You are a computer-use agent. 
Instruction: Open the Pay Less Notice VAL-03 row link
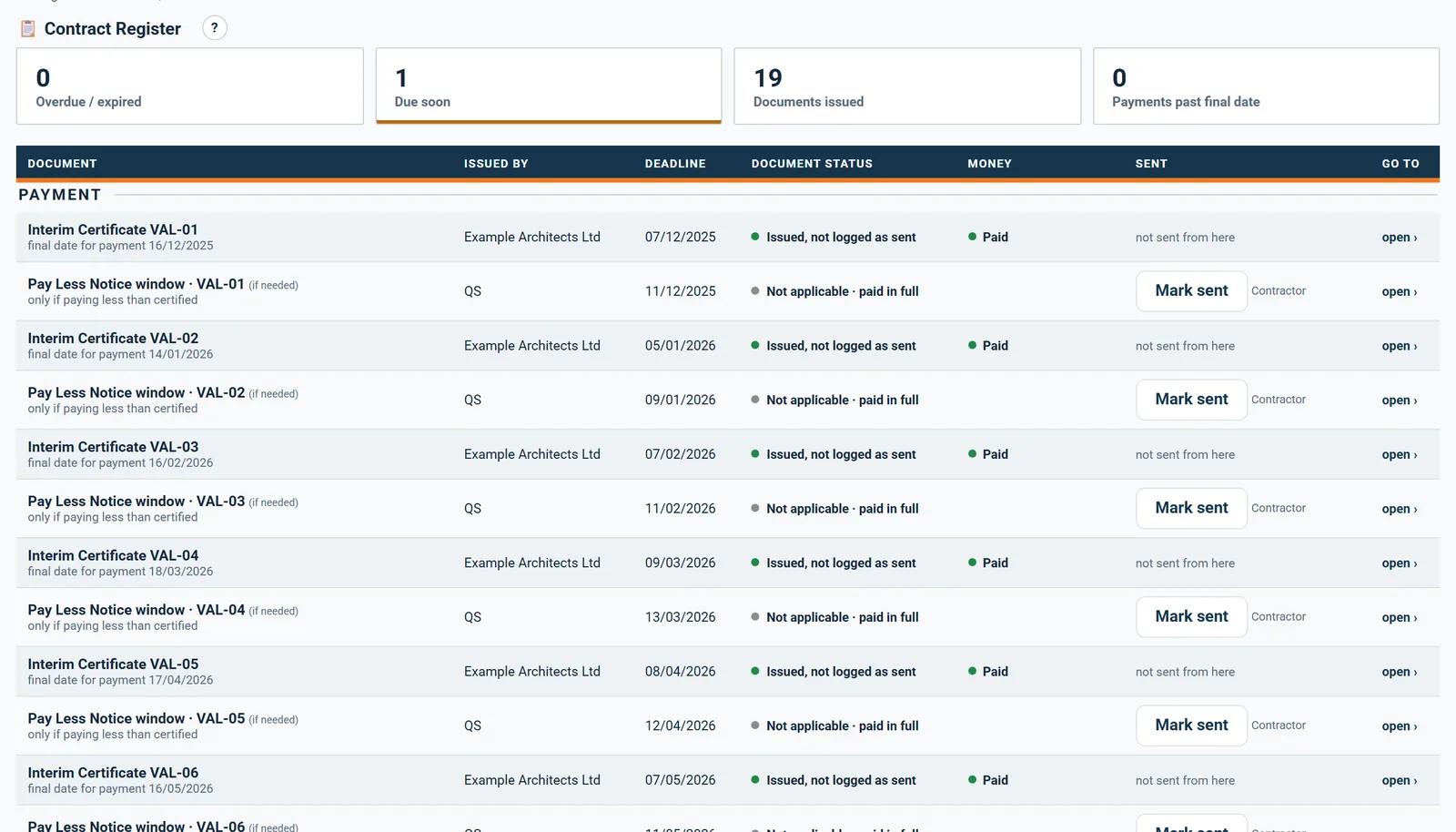1400,509
